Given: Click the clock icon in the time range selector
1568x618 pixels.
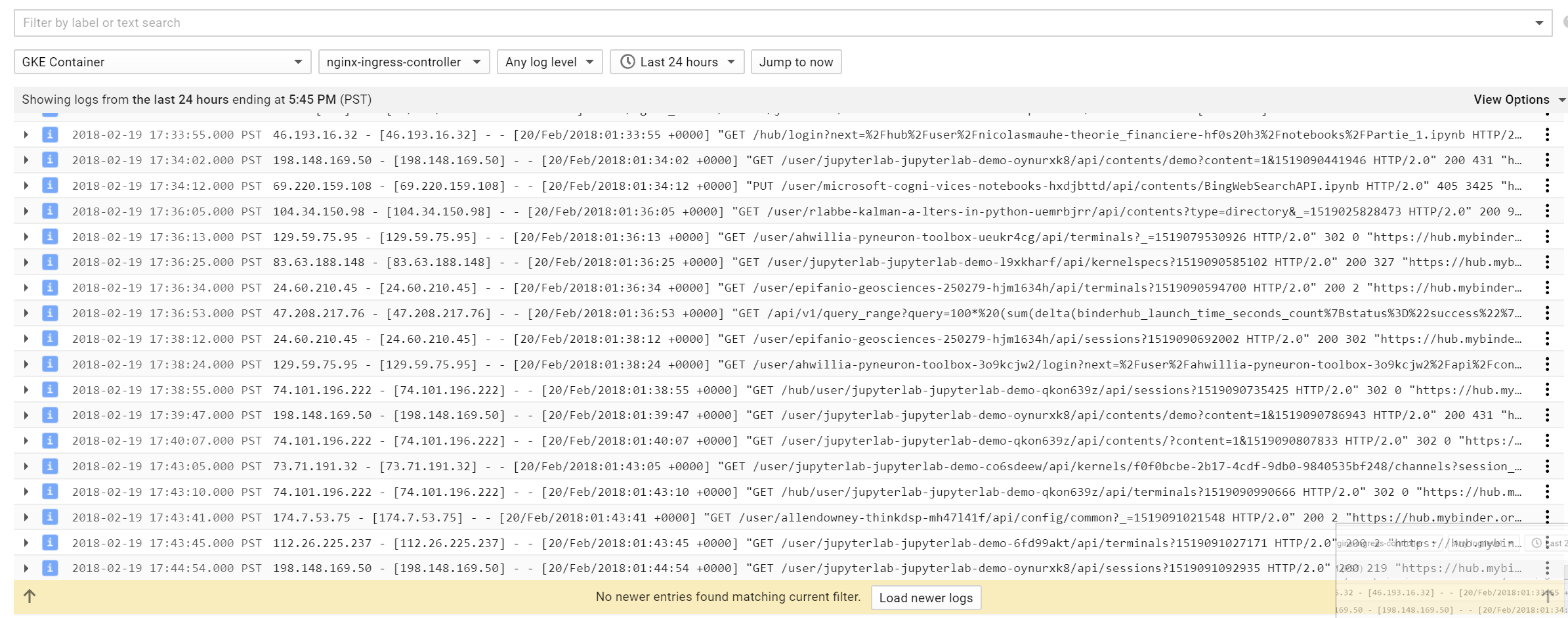Looking at the screenshot, I should pyautogui.click(x=628, y=61).
